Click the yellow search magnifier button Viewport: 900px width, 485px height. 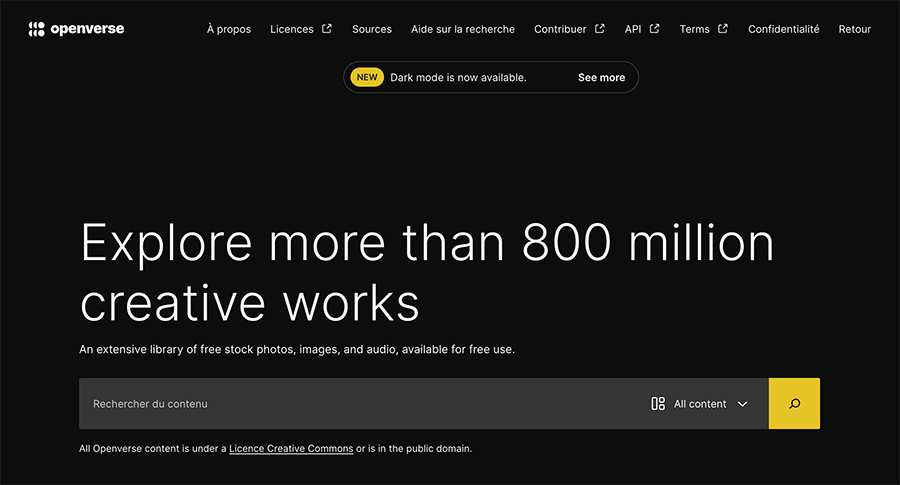coord(794,403)
